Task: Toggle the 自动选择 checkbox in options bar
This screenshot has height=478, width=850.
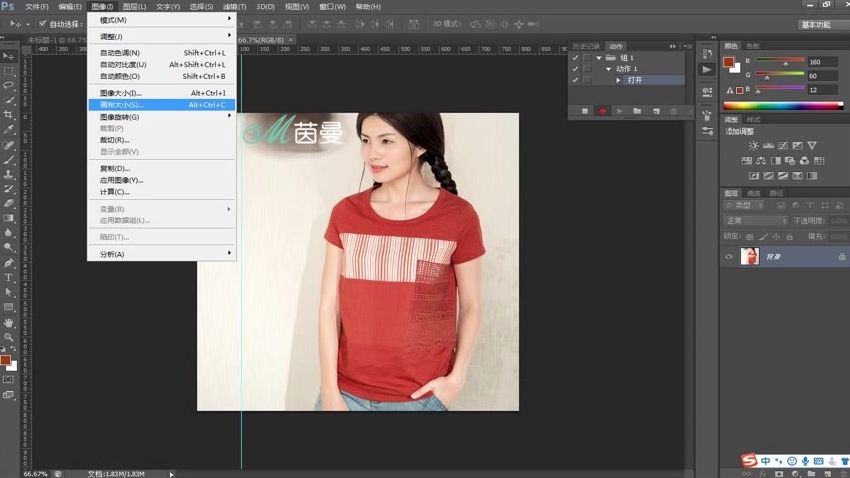Action: pyautogui.click(x=43, y=24)
